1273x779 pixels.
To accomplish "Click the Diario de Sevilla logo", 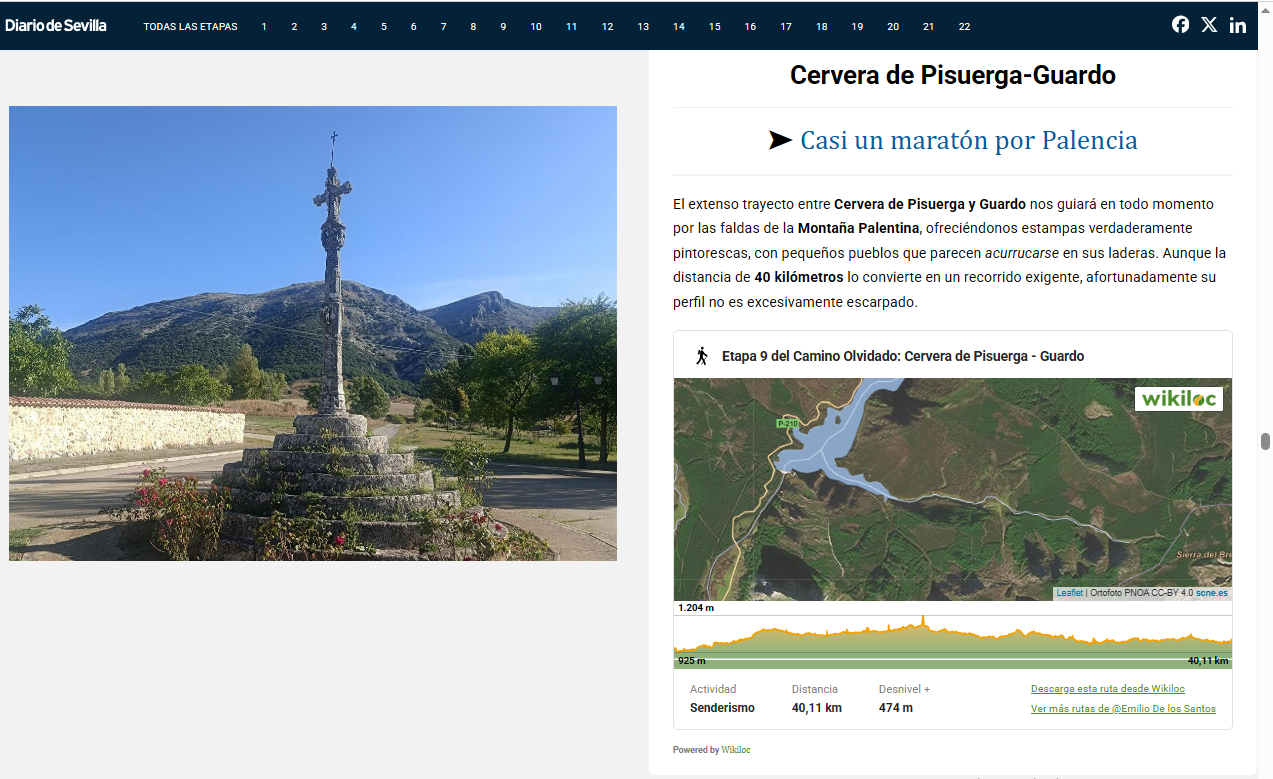I will pyautogui.click(x=56, y=26).
